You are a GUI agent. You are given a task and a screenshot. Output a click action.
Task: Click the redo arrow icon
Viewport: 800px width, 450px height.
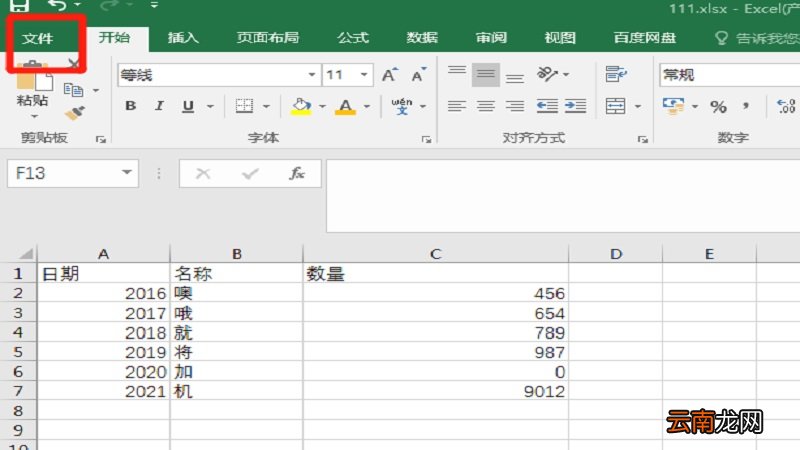(110, 6)
